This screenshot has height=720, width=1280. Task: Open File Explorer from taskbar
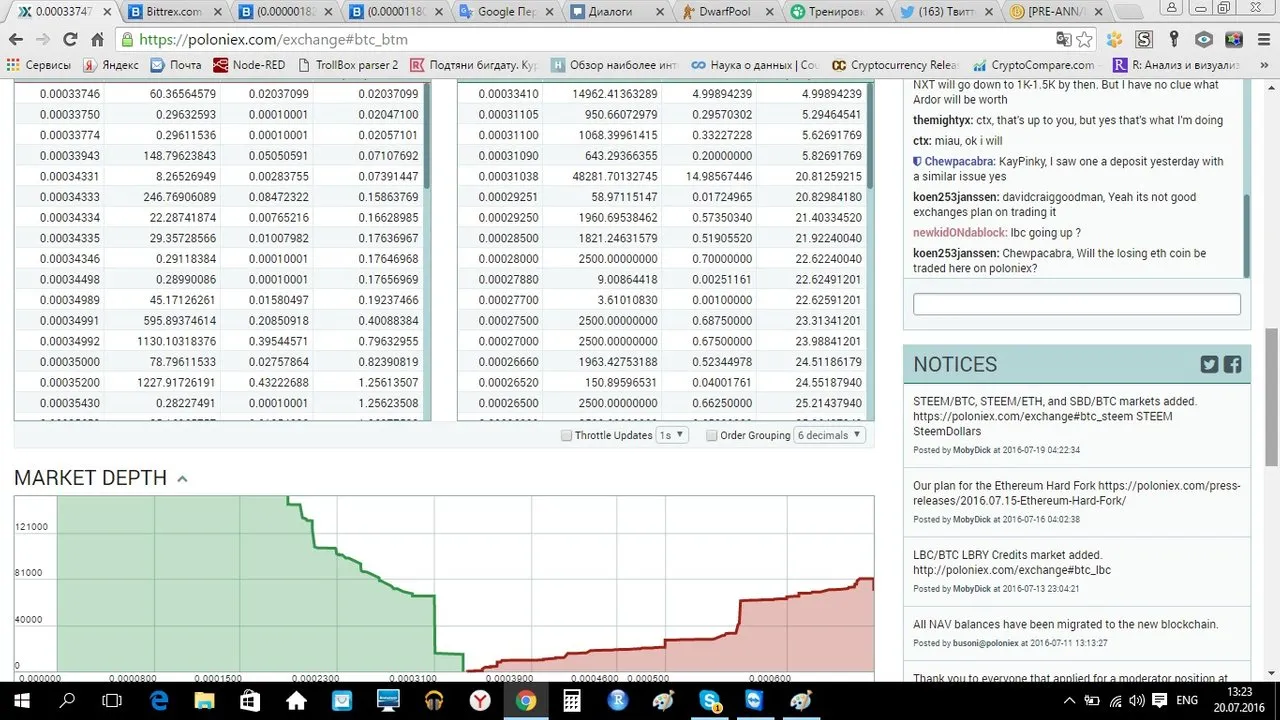point(205,701)
